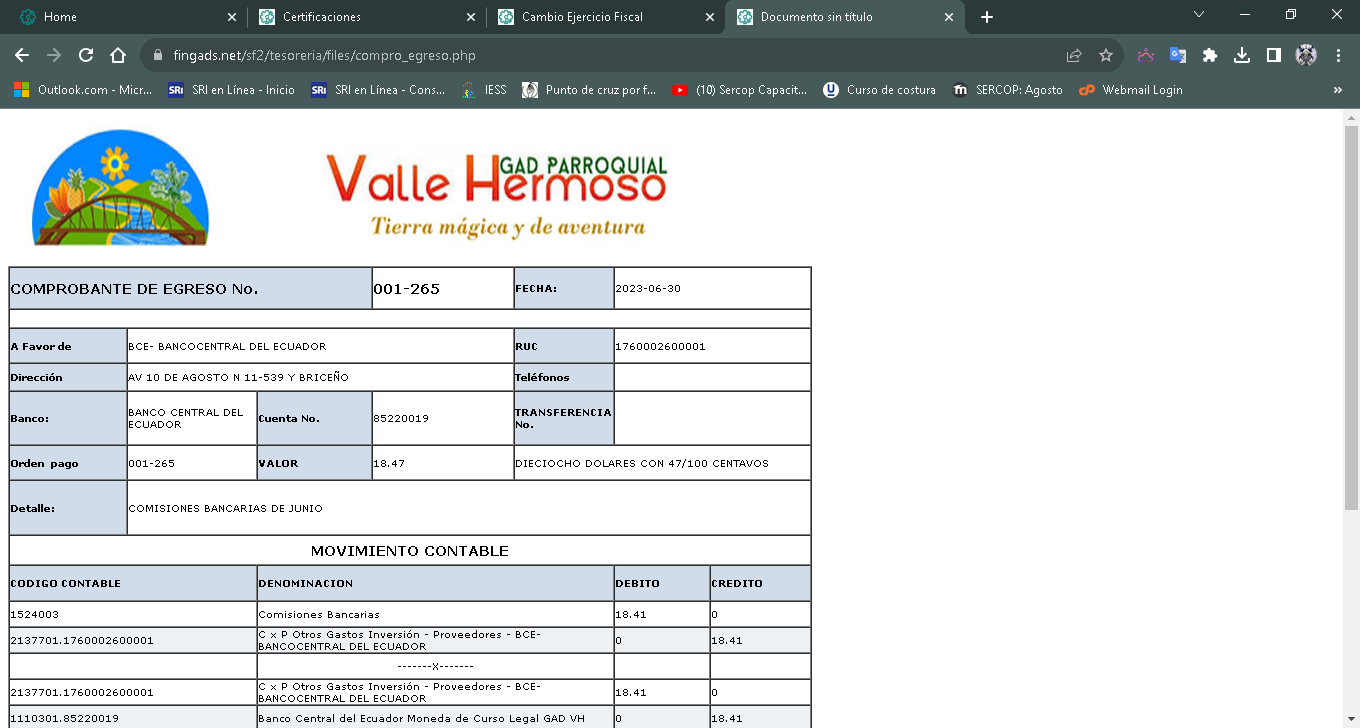Viewport: 1360px width, 728px height.
Task: Click the vertical page scrollbar
Action: [x=1351, y=320]
